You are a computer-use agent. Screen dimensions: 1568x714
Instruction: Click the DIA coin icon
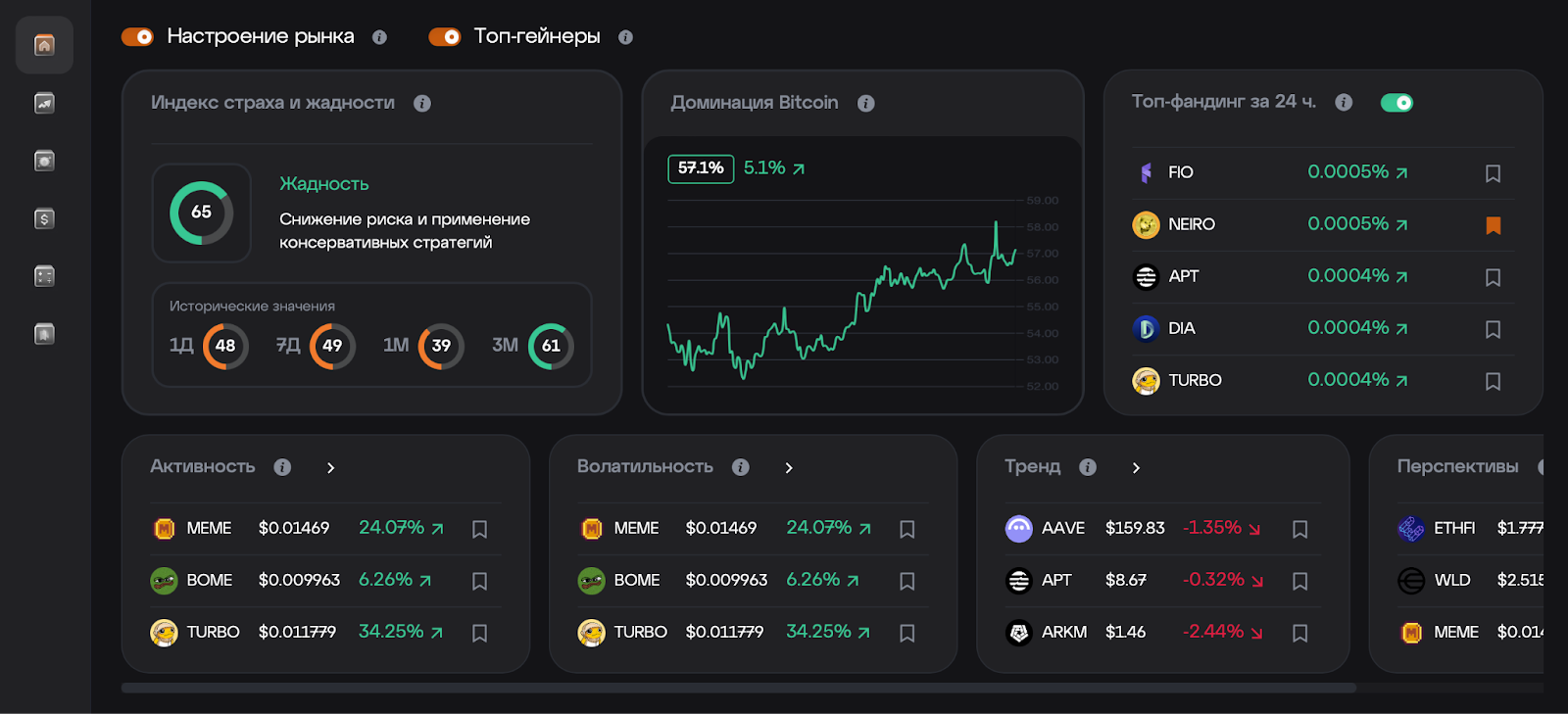(x=1146, y=328)
